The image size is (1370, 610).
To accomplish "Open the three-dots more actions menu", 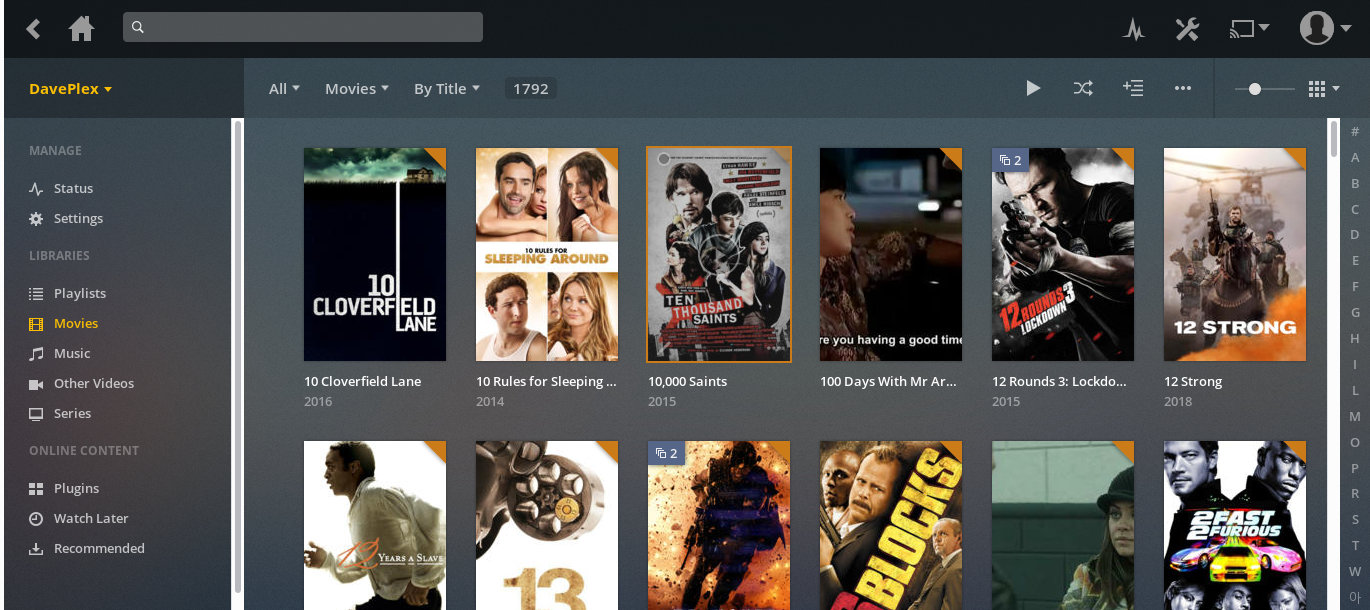I will coord(1183,88).
